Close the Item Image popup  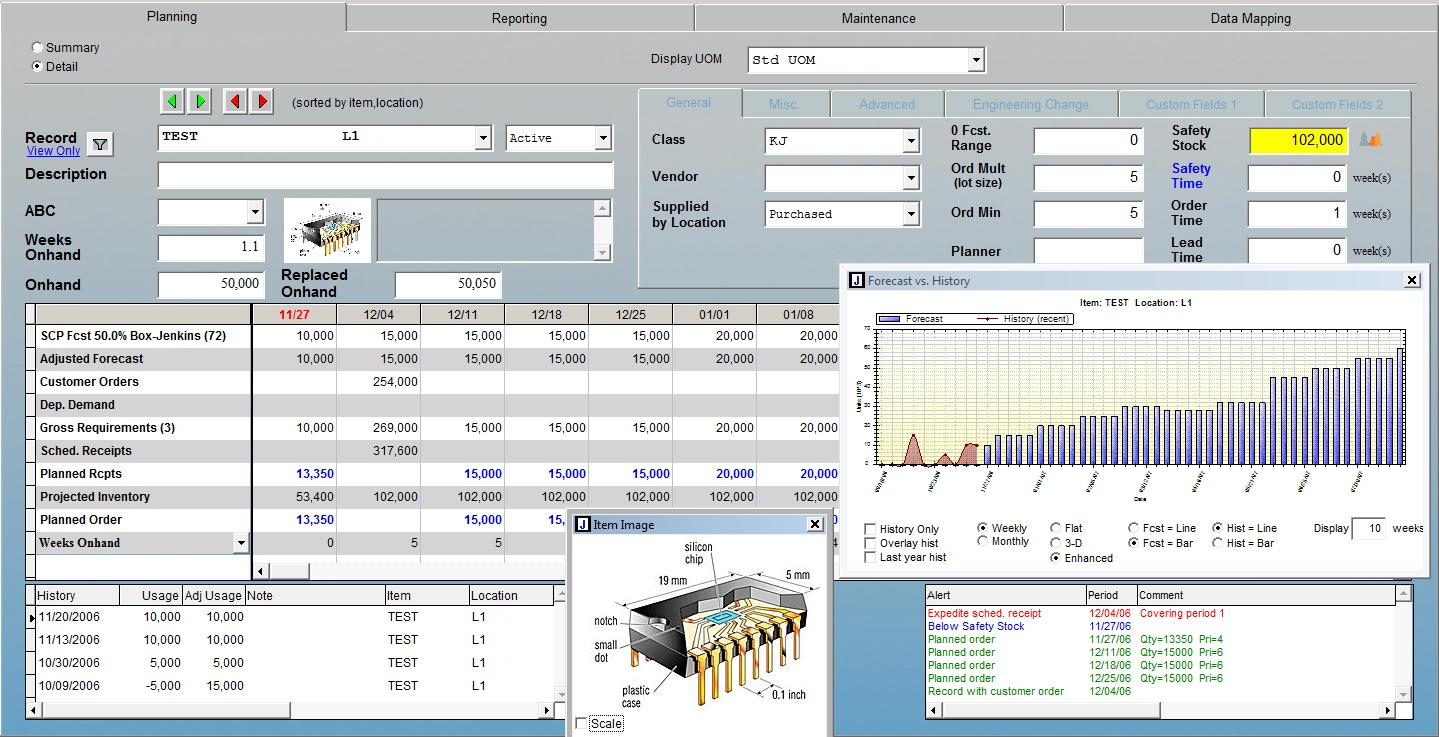click(x=815, y=525)
